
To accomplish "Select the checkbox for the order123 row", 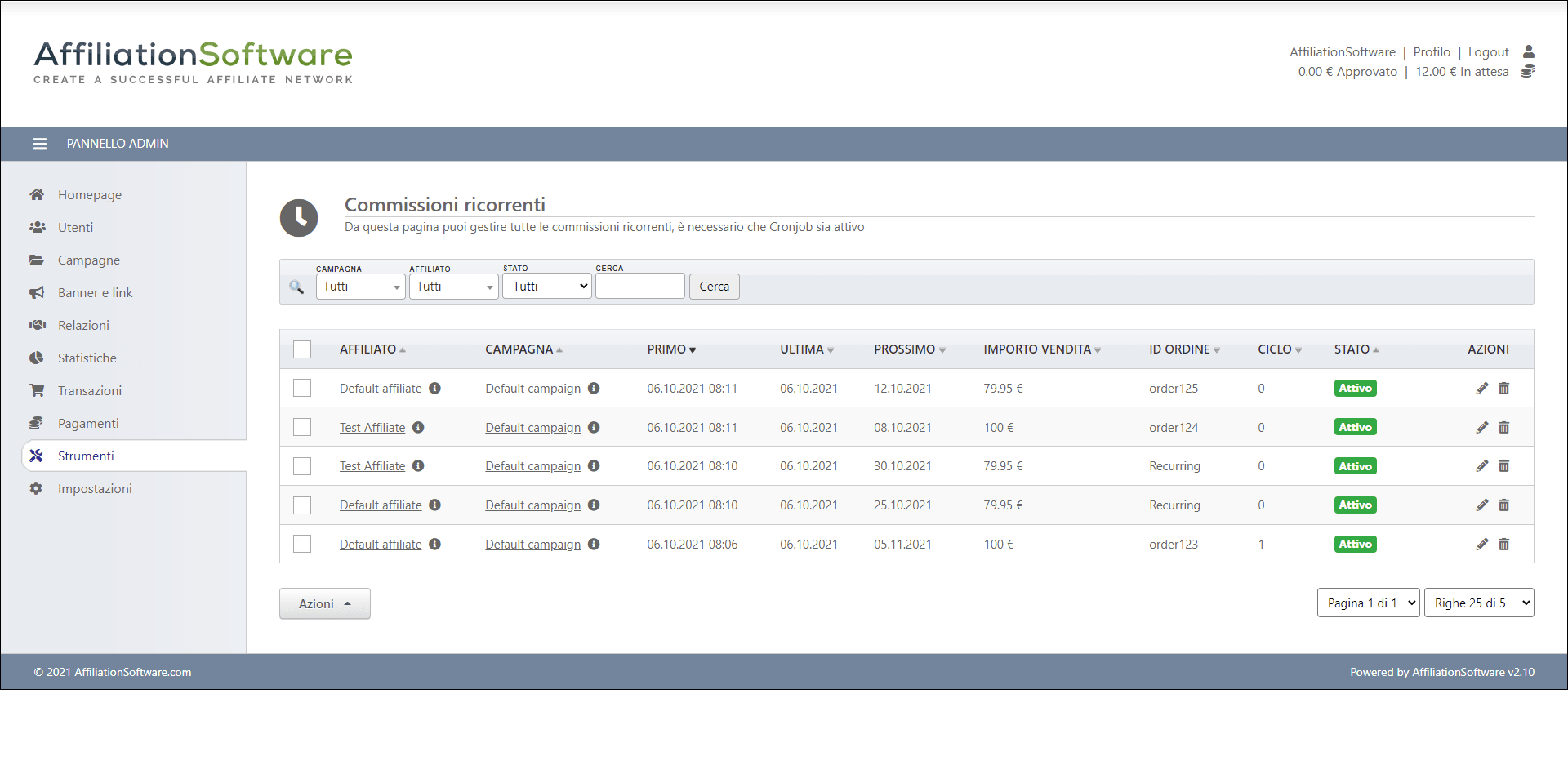I will (302, 545).
